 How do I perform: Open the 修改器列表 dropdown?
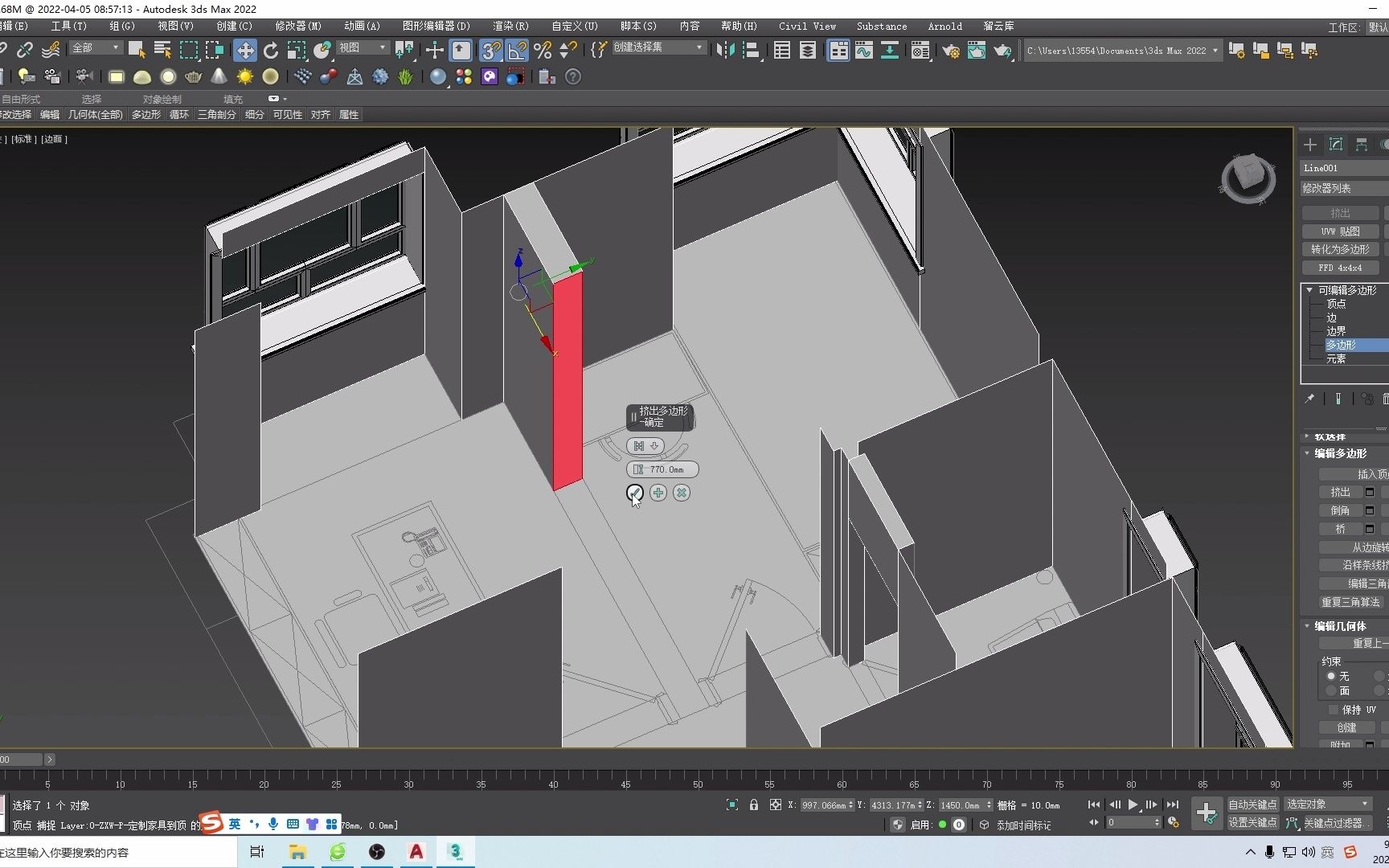1342,187
